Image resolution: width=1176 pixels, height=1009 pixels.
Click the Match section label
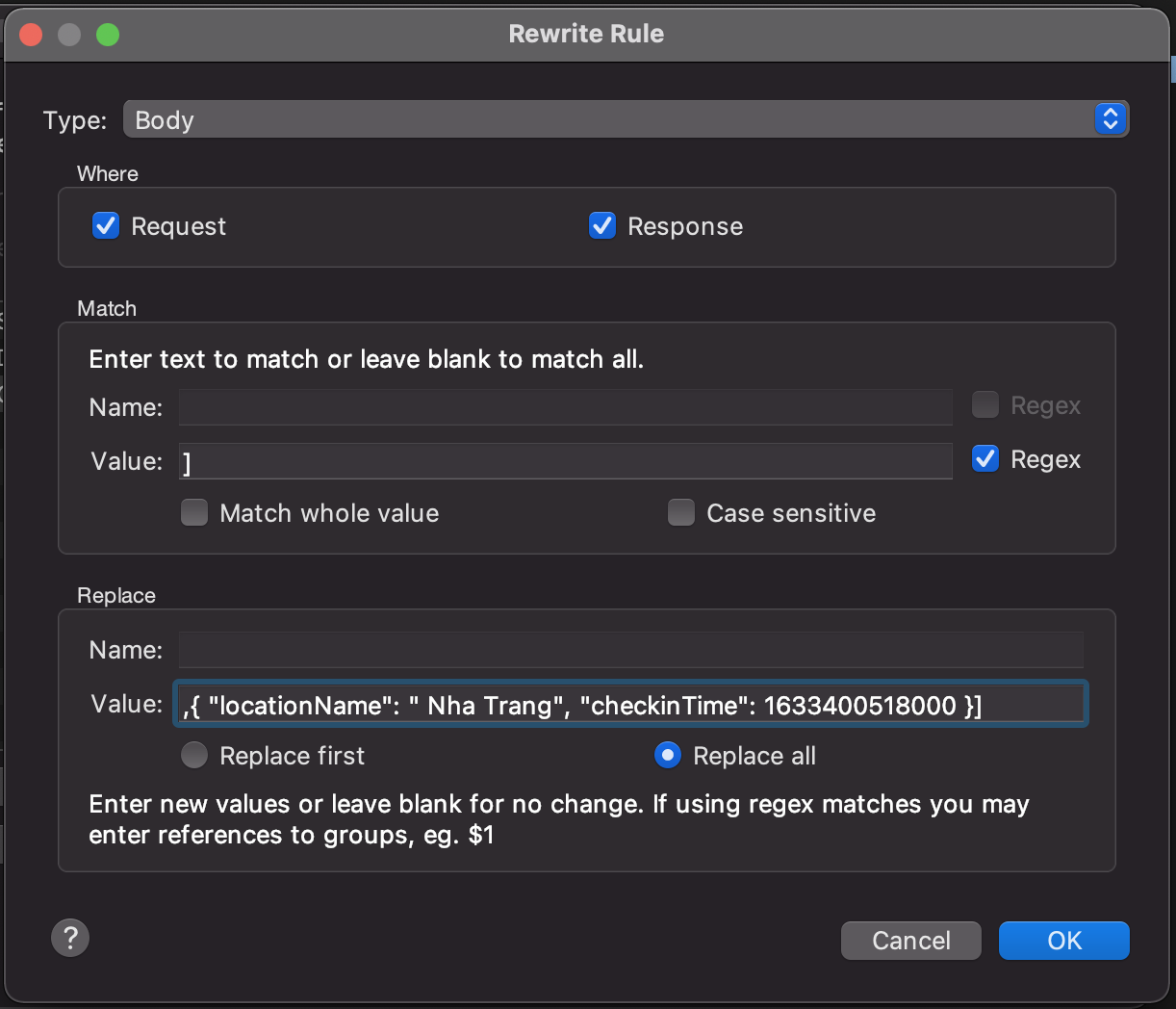107,308
